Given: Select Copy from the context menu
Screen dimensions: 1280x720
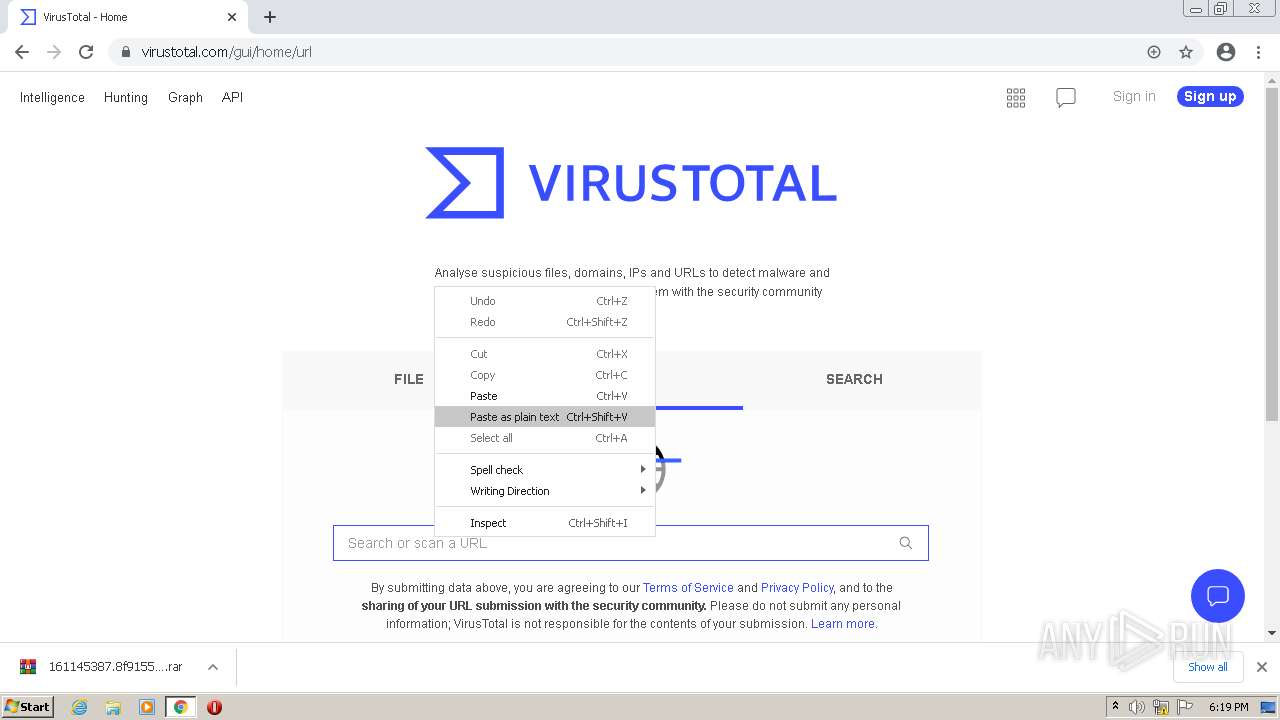Looking at the screenshot, I should pyautogui.click(x=545, y=375).
